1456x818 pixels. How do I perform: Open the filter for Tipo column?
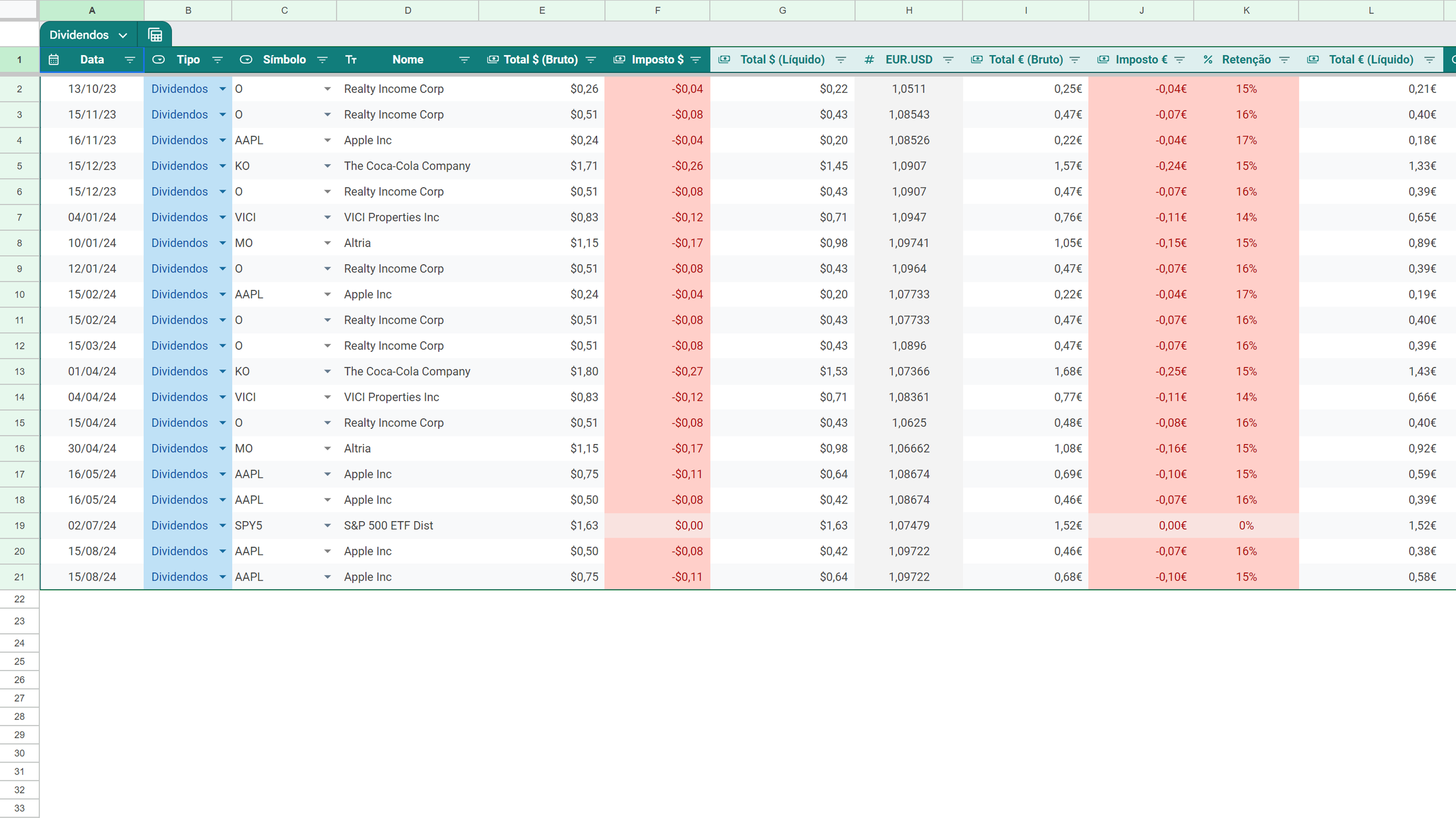[217, 60]
